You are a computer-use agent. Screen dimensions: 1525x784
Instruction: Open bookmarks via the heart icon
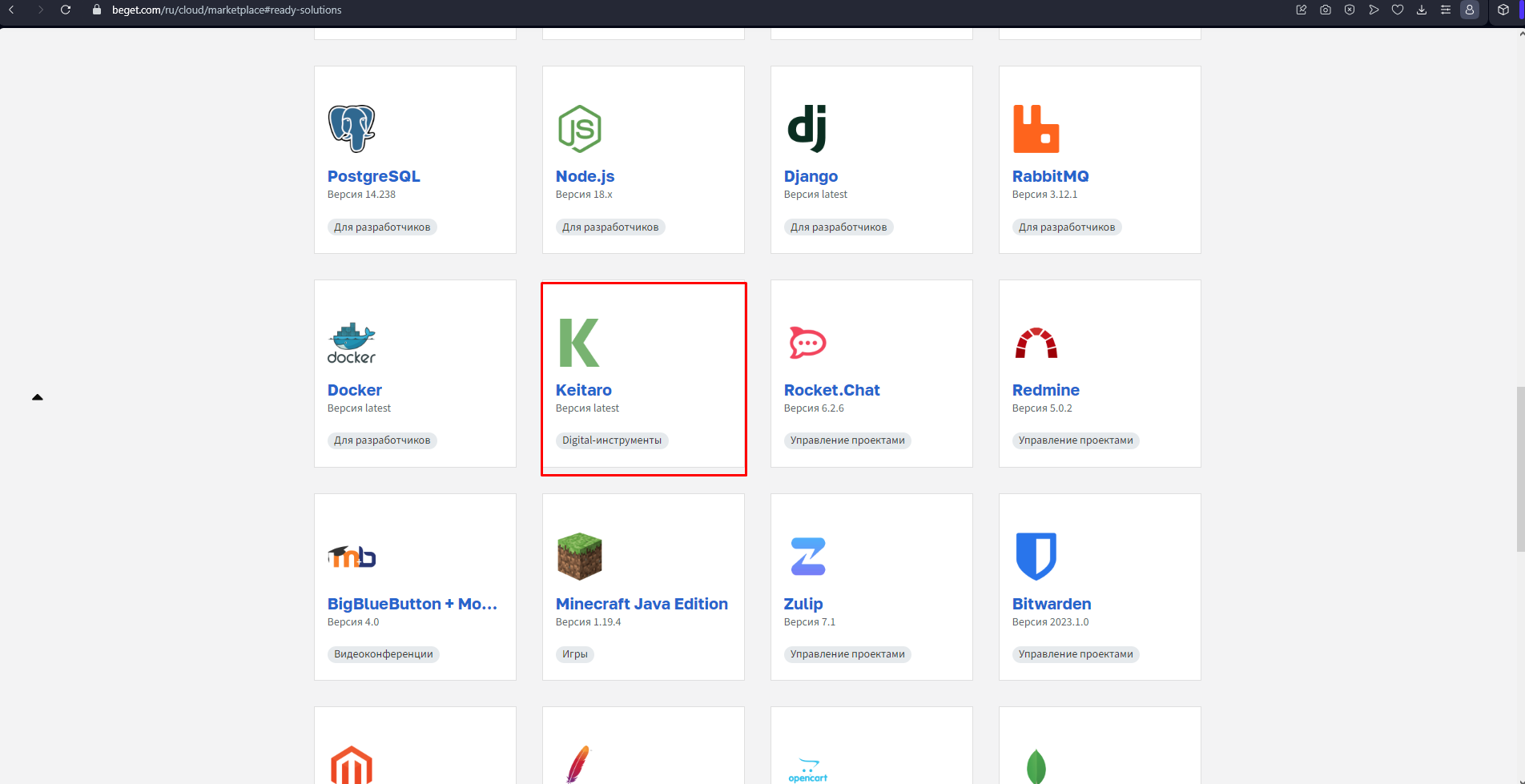coord(1398,10)
